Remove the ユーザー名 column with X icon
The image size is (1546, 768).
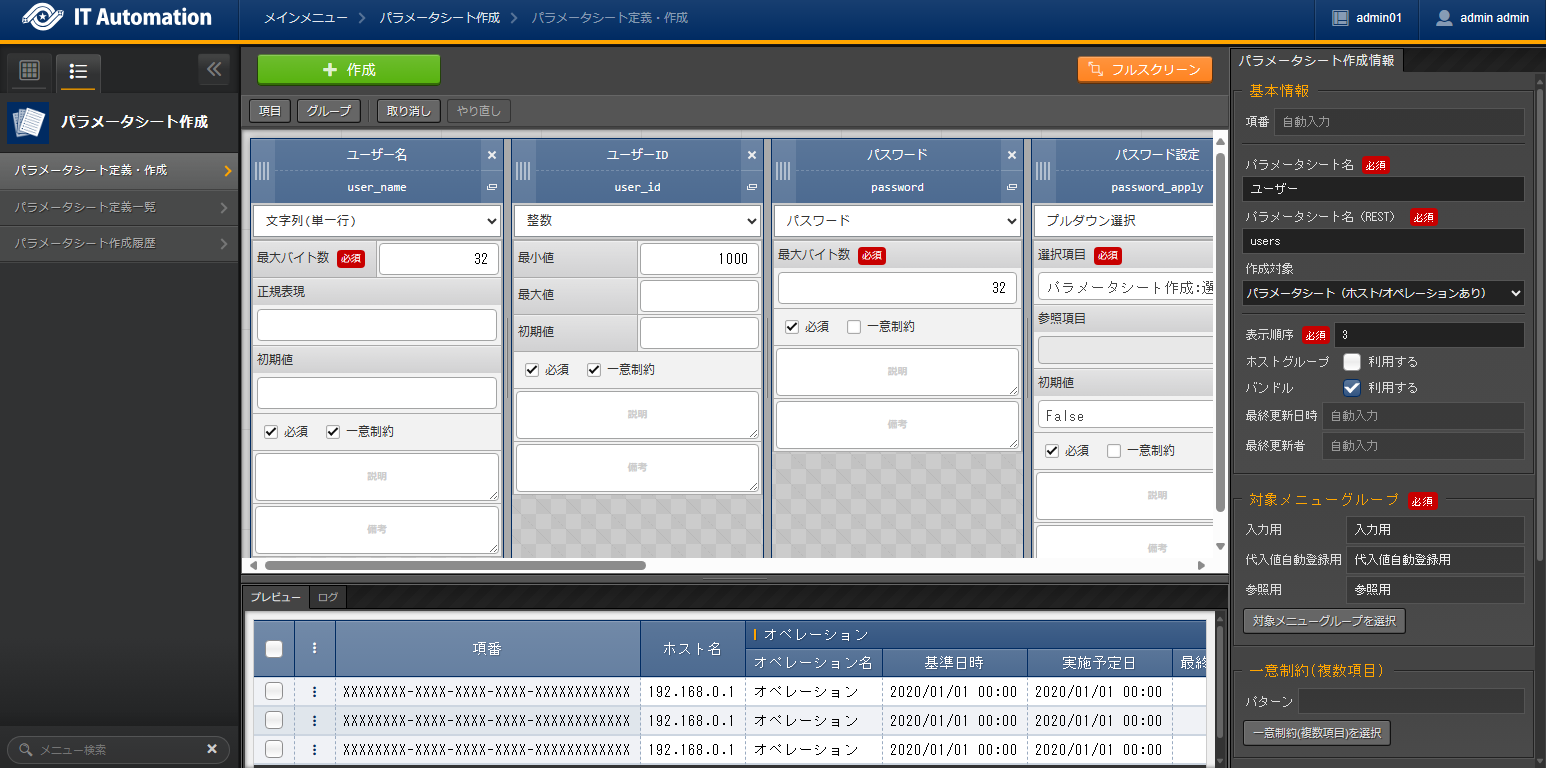[491, 155]
